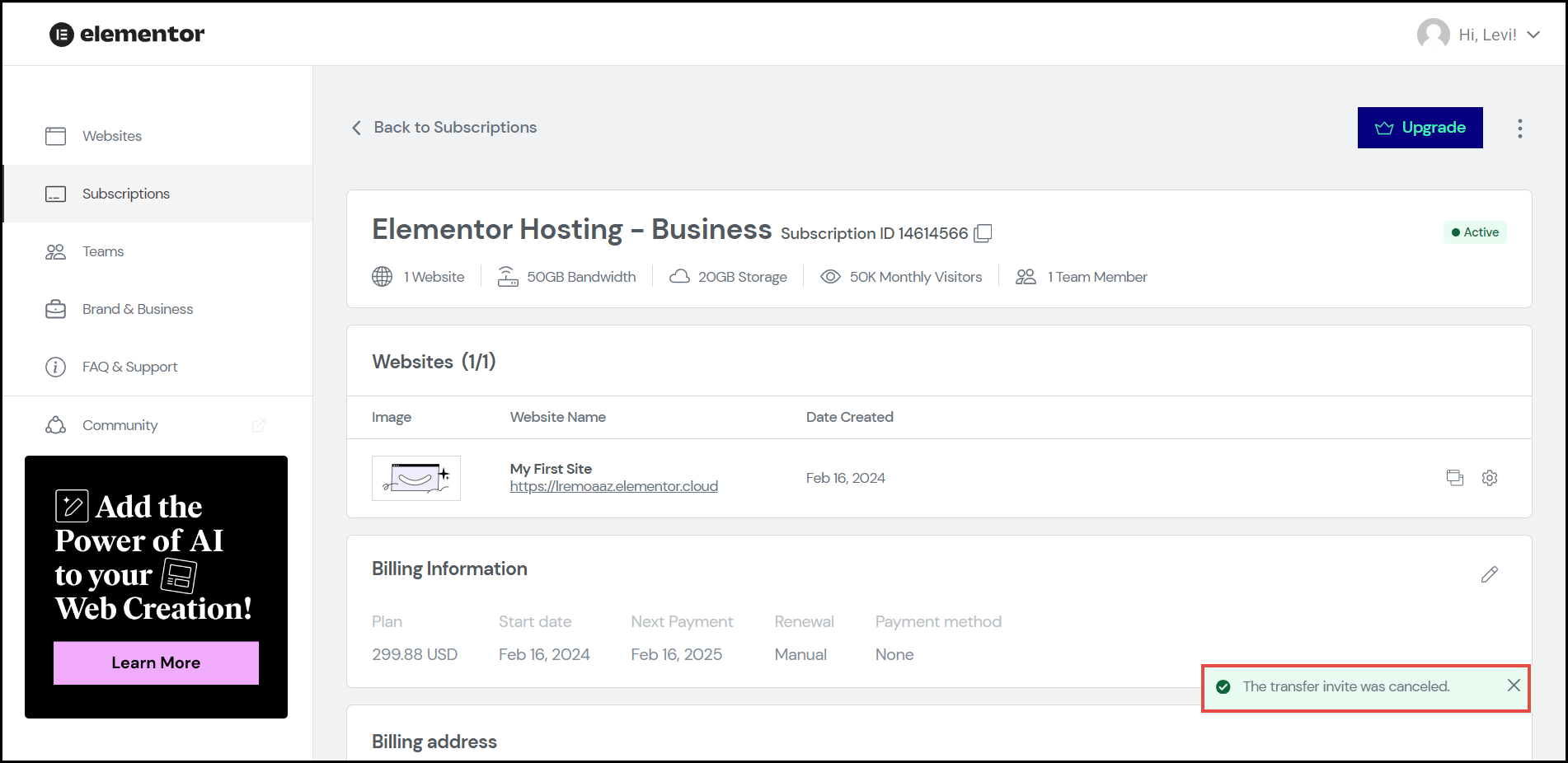Click the None payment method value

pyautogui.click(x=894, y=654)
